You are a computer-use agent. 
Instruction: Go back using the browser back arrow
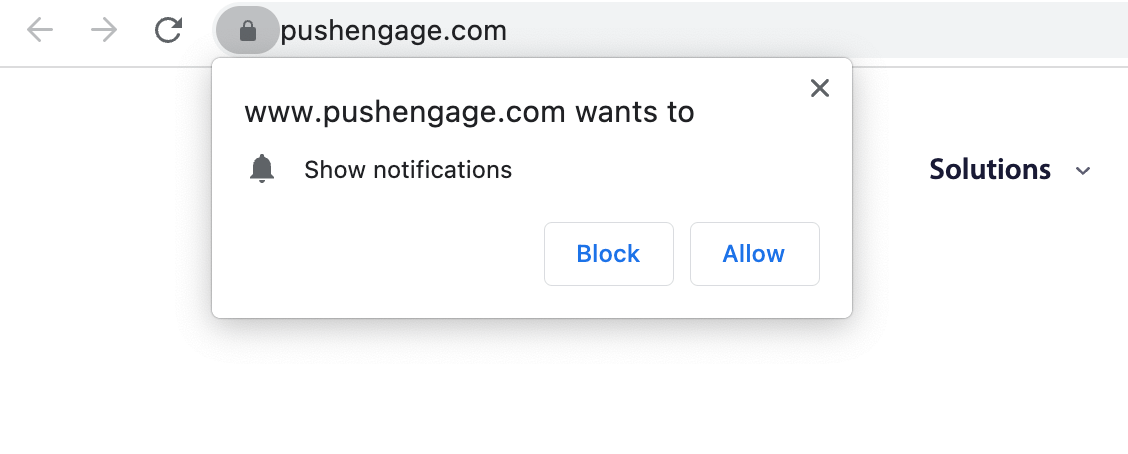click(x=40, y=31)
